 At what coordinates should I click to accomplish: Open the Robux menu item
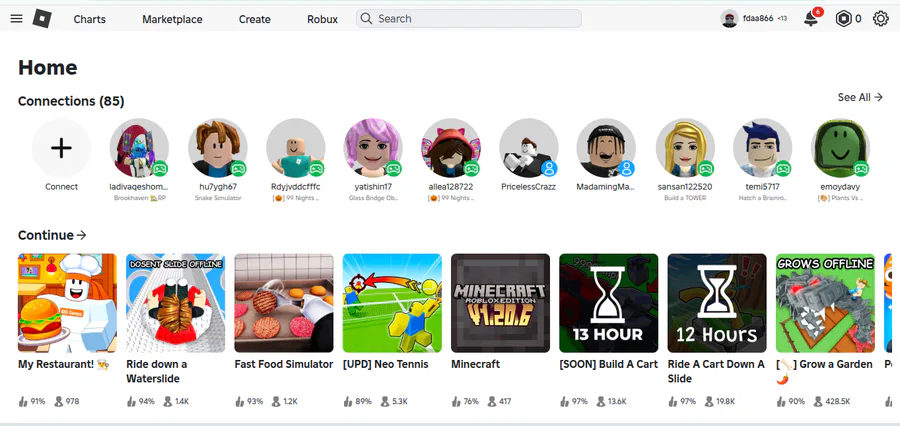pyautogui.click(x=323, y=19)
